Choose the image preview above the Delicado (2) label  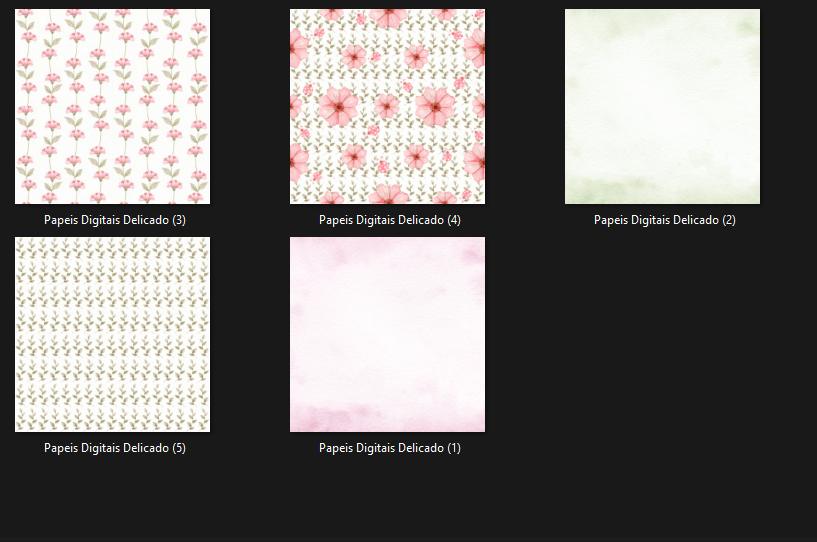pyautogui.click(x=662, y=106)
